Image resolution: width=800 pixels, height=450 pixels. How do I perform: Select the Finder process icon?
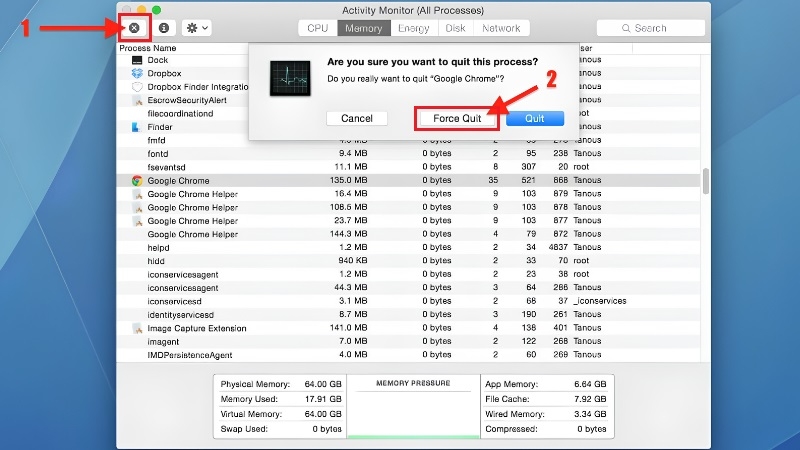[x=137, y=127]
